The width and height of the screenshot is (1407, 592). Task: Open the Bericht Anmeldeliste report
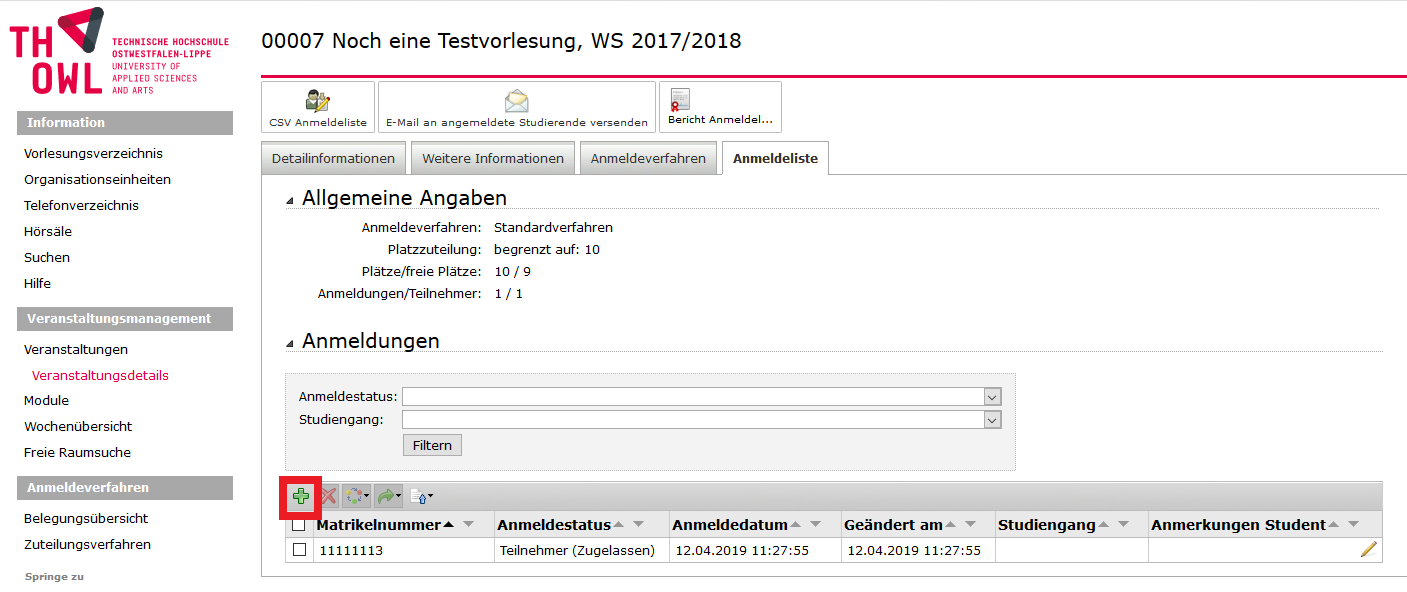pyautogui.click(x=719, y=108)
